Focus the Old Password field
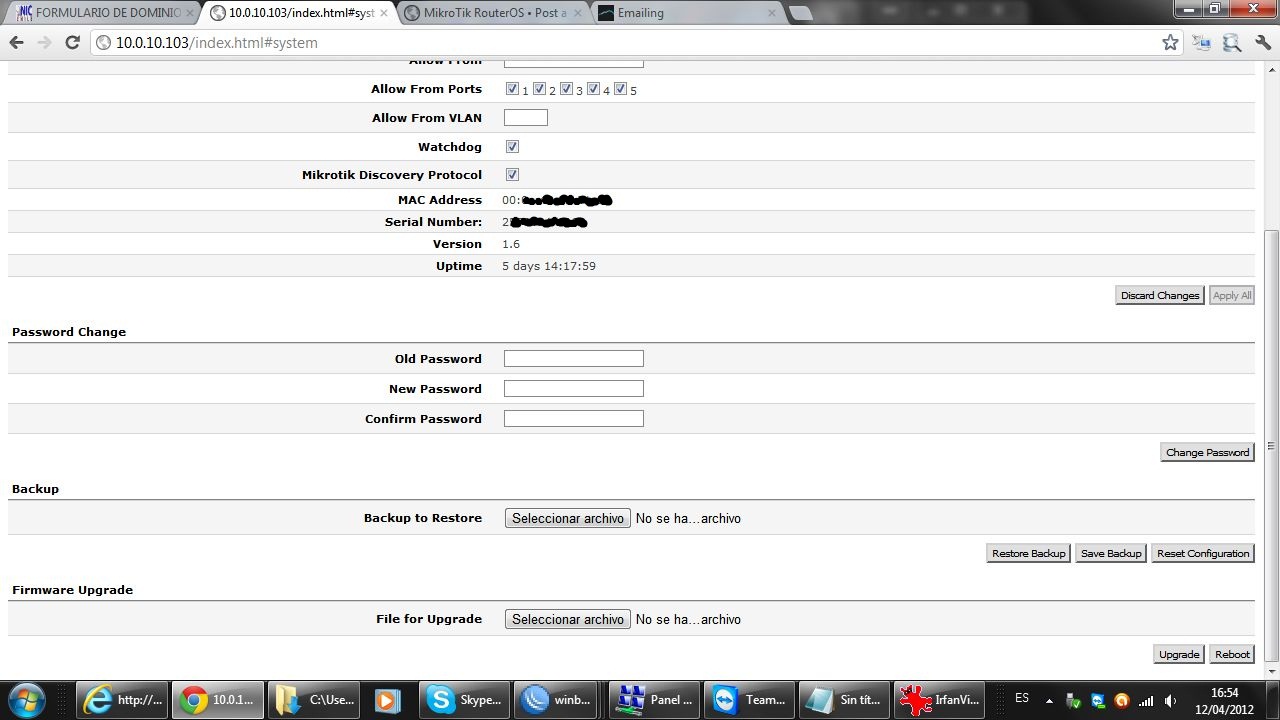The image size is (1280, 720). click(x=574, y=358)
